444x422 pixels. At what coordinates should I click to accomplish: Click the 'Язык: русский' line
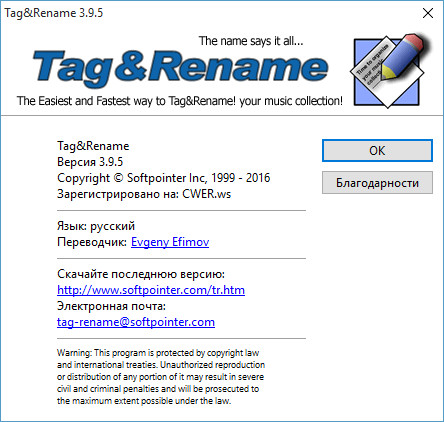96,226
